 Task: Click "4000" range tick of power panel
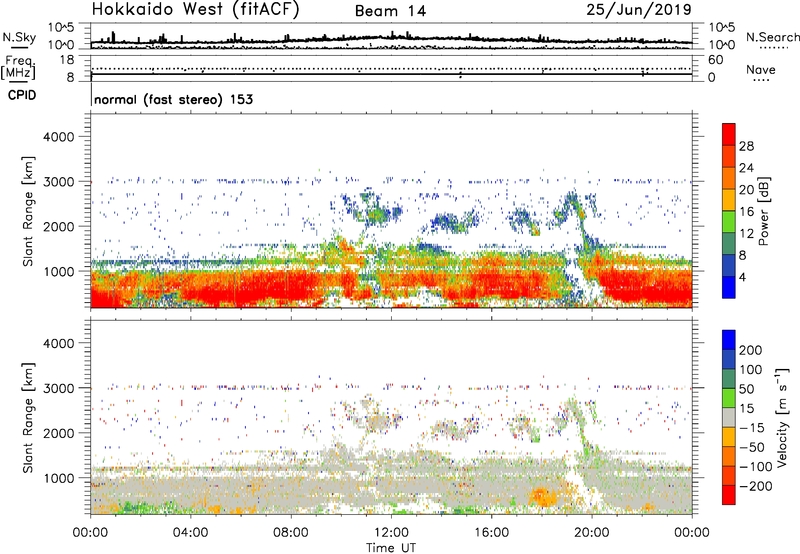coord(58,137)
